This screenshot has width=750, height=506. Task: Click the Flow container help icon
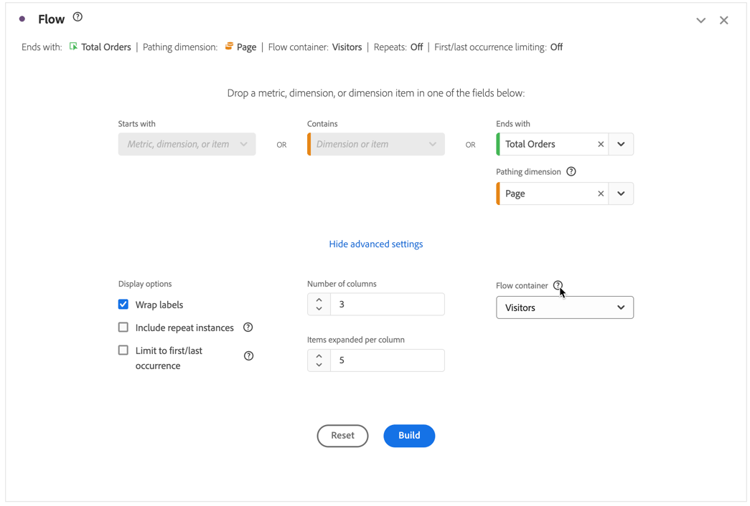tap(558, 285)
